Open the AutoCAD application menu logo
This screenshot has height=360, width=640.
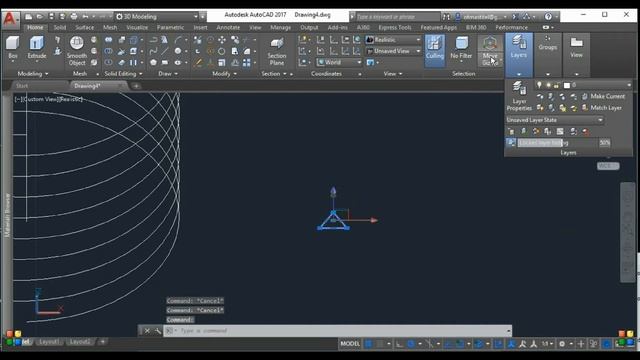(10, 19)
